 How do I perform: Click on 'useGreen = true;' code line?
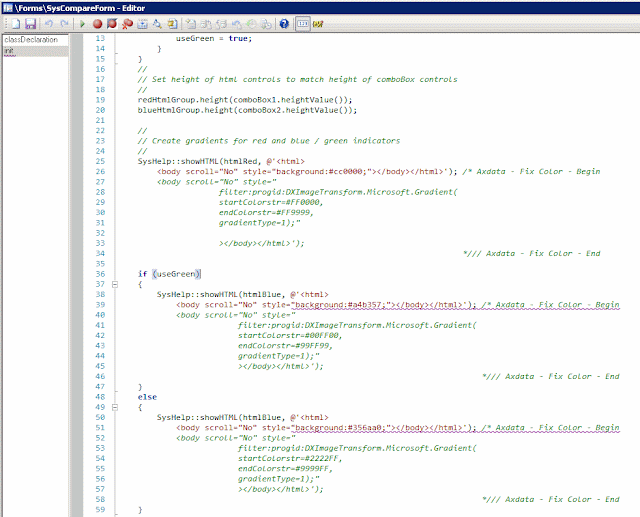214,38
